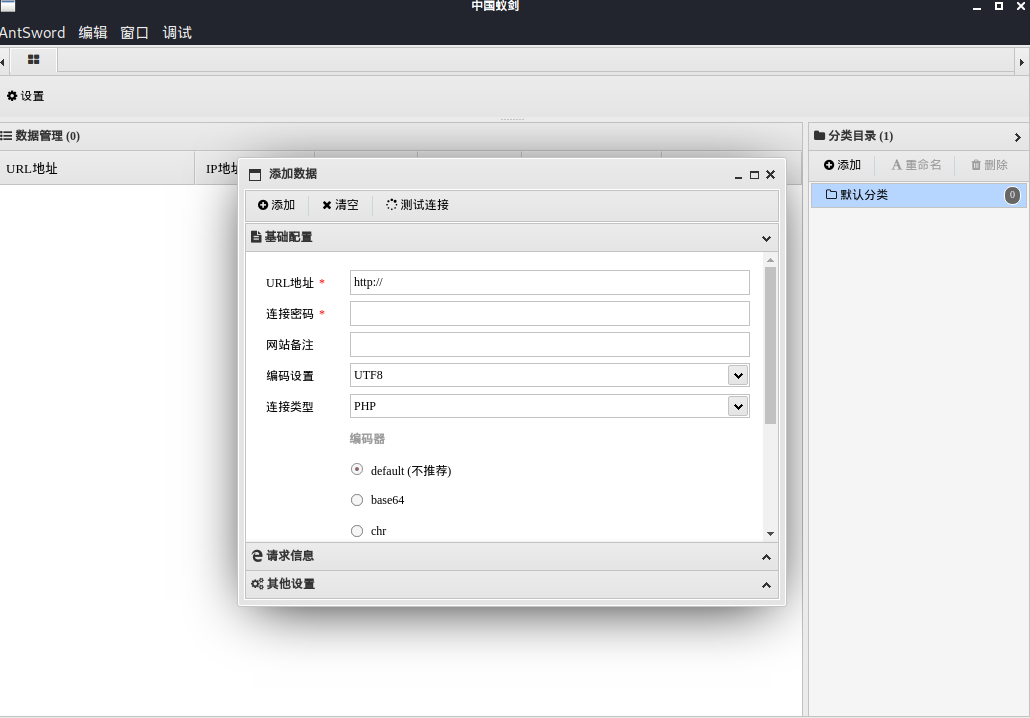The height and width of the screenshot is (718, 1030).
Task: Close the 添加数据 dialog
Action: pos(771,174)
